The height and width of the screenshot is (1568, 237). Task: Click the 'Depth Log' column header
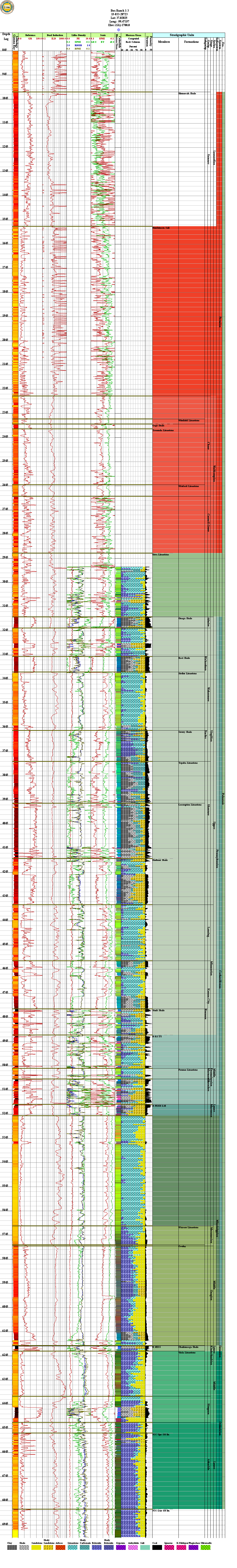coord(6,36)
